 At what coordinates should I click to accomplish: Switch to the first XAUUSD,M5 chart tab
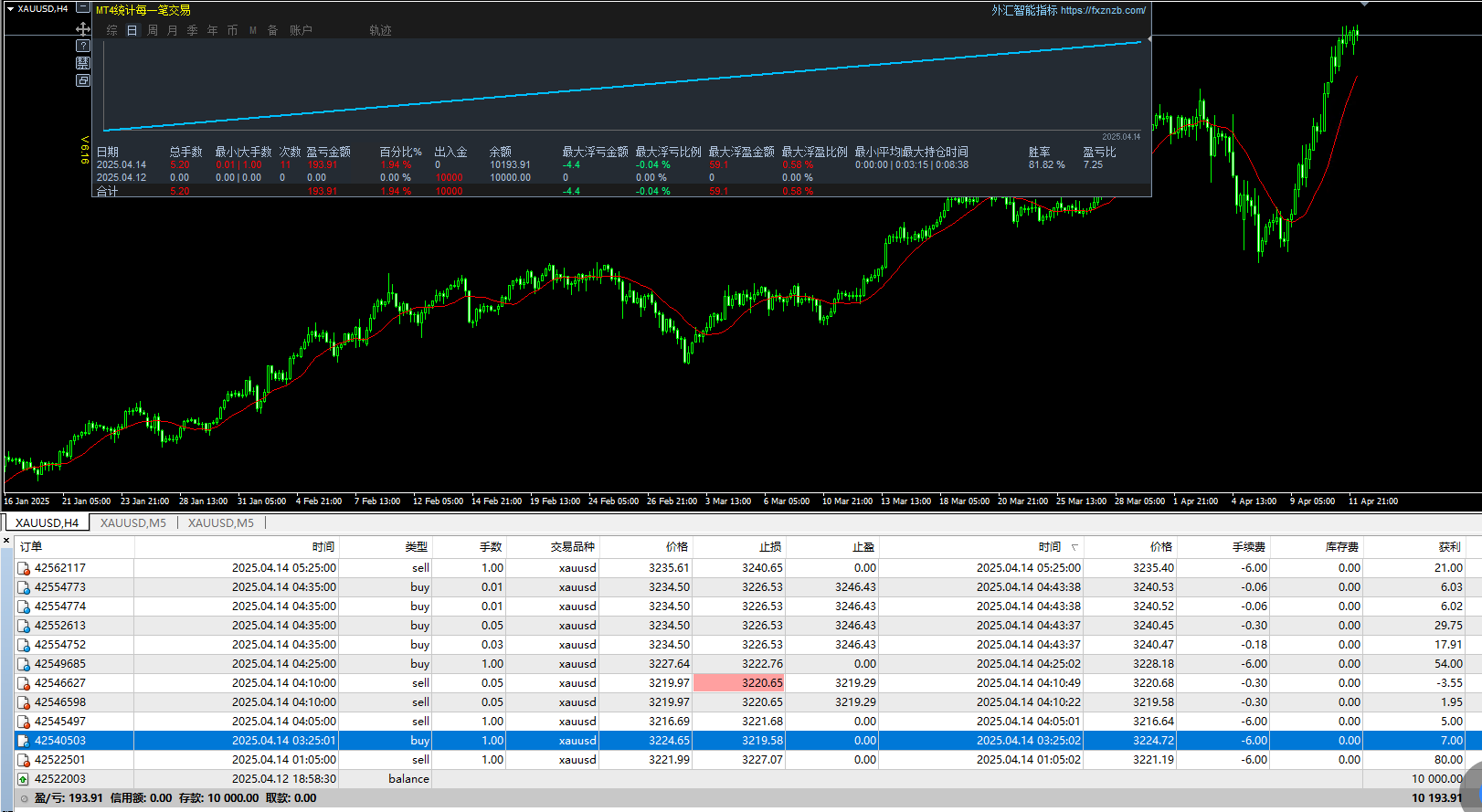tap(133, 523)
